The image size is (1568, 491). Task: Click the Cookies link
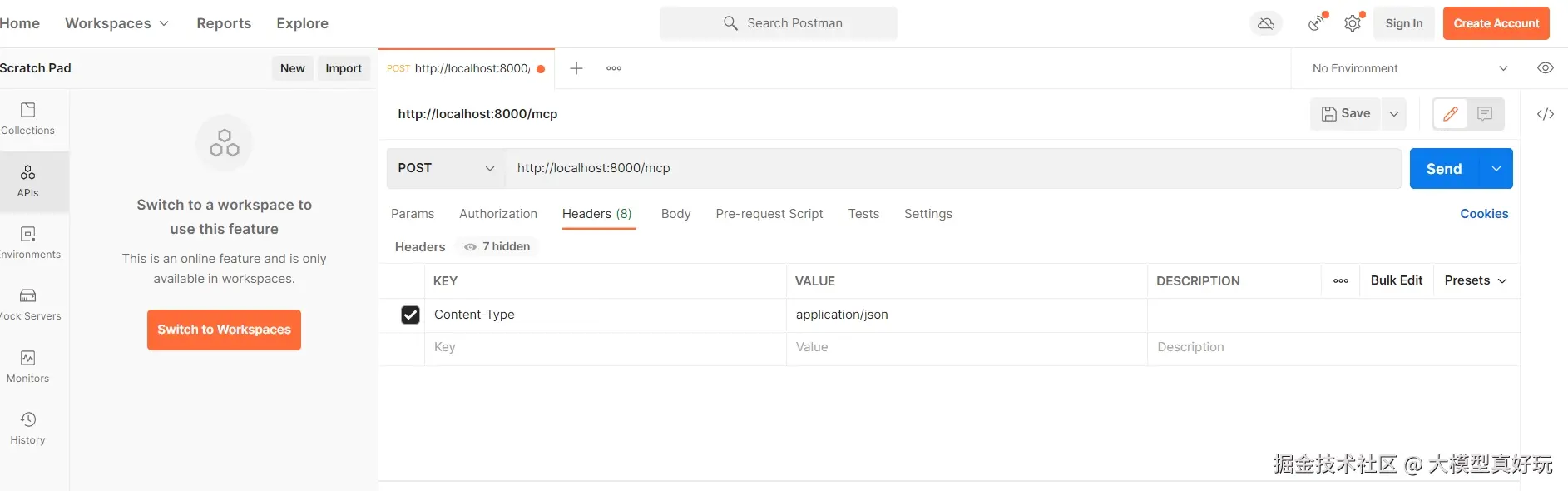(1483, 214)
